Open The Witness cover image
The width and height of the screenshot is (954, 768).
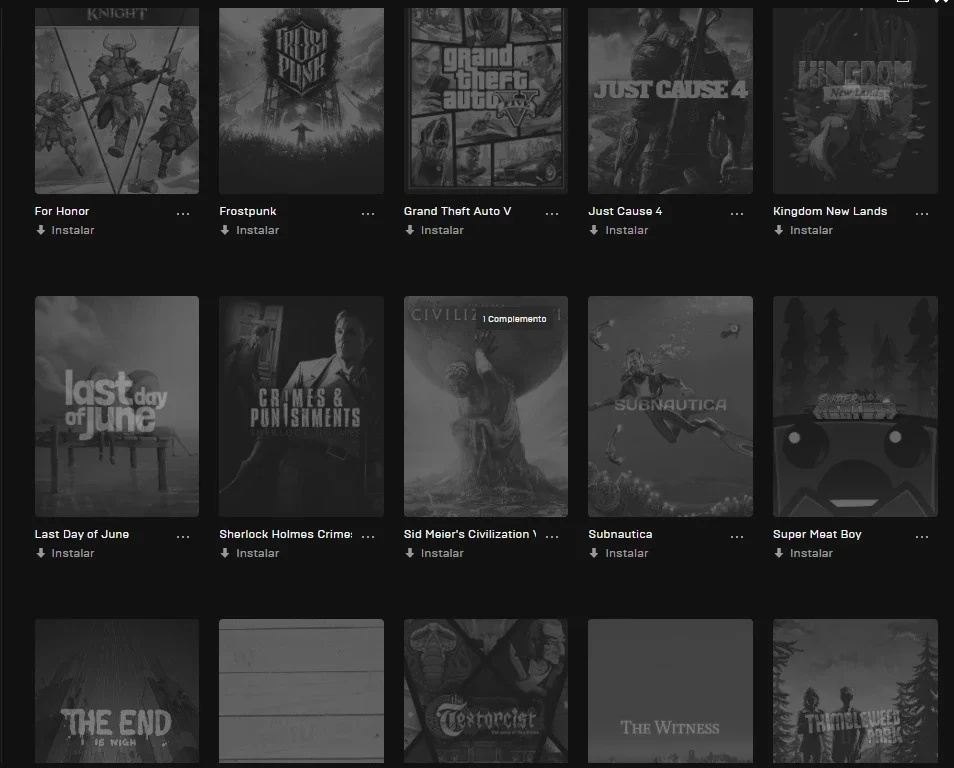670,691
